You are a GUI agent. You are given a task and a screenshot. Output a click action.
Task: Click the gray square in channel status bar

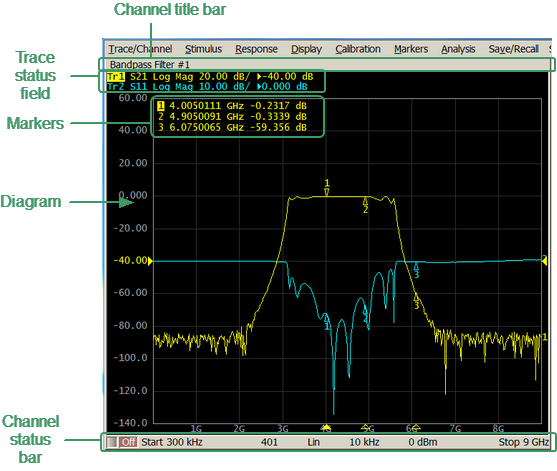click(x=112, y=442)
